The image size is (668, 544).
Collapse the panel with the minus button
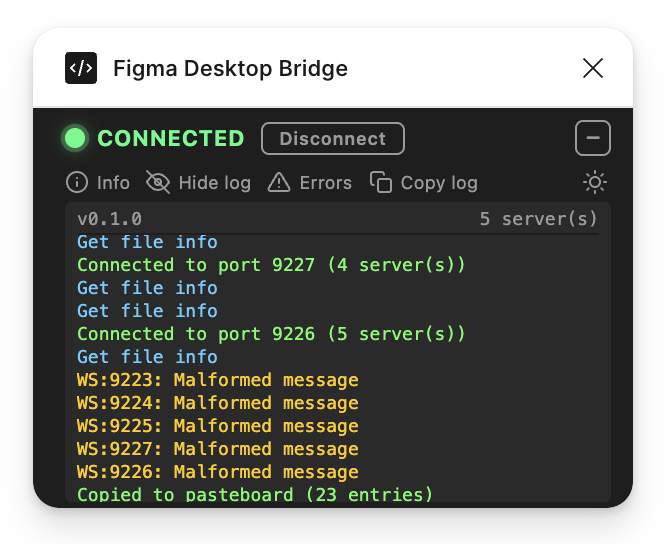[593, 138]
